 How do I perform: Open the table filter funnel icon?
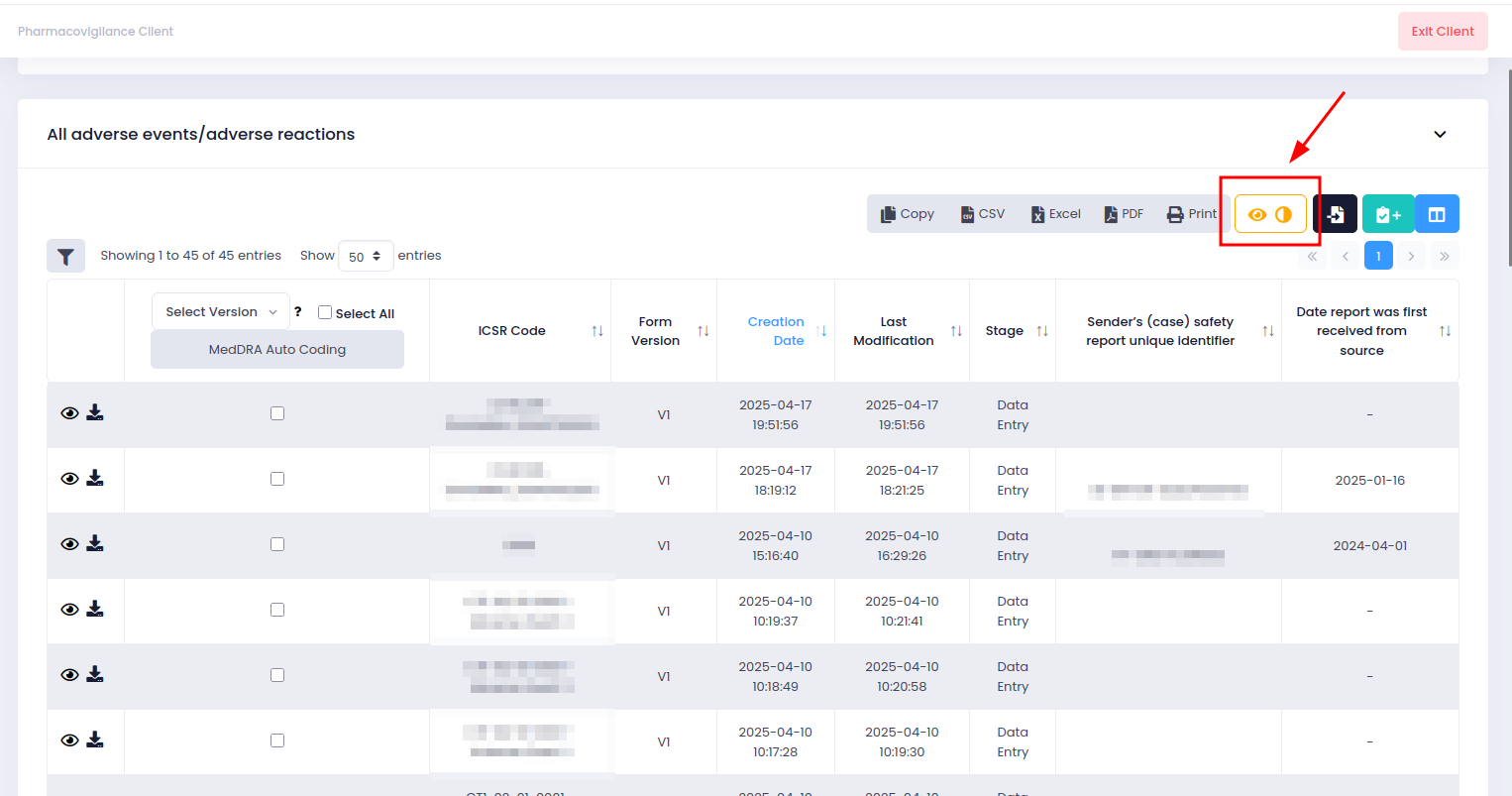pyautogui.click(x=65, y=257)
